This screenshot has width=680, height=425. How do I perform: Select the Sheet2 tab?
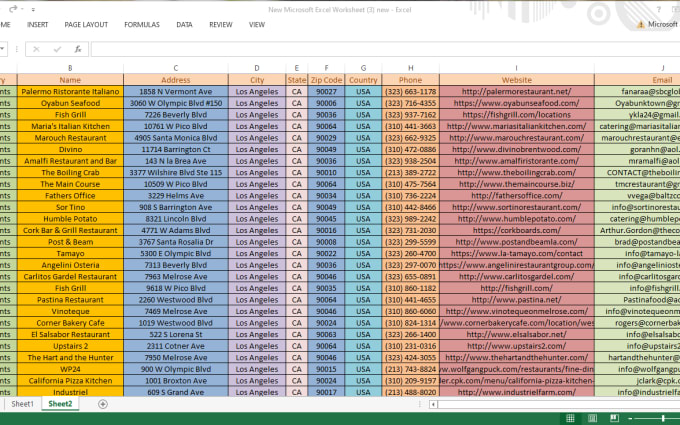(x=60, y=404)
